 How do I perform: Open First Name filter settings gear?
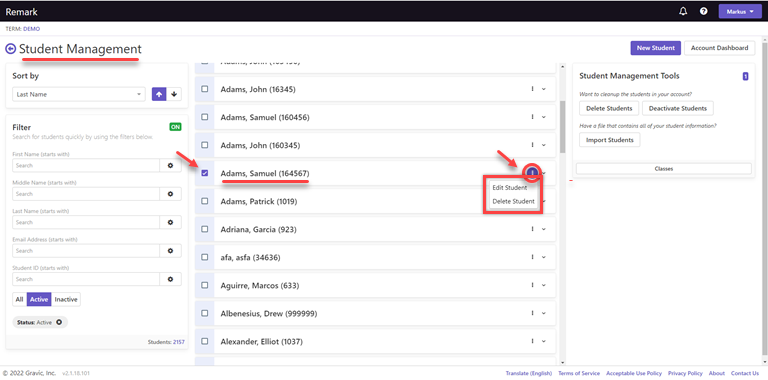coord(170,166)
